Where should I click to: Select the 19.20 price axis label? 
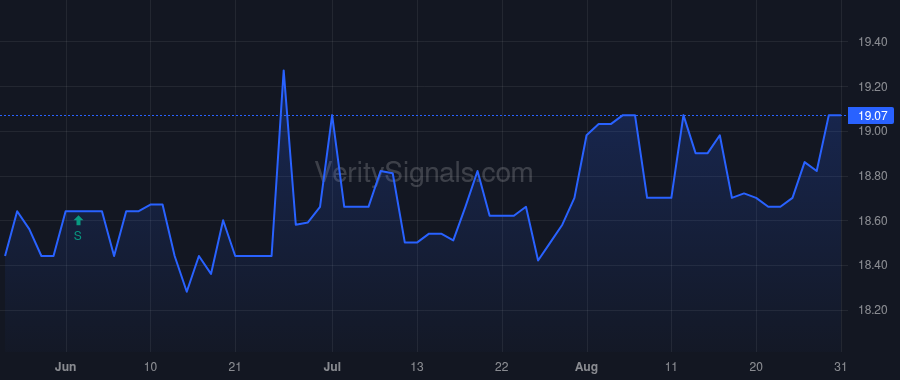(x=872, y=87)
